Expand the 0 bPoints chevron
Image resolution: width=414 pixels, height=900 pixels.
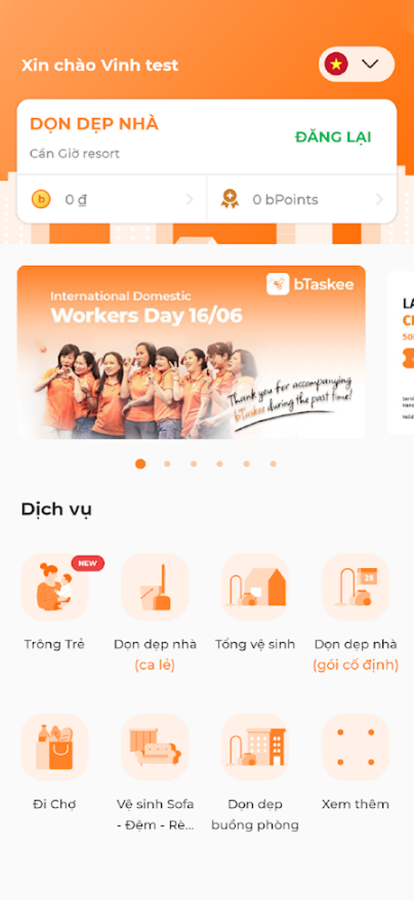pyautogui.click(x=379, y=200)
